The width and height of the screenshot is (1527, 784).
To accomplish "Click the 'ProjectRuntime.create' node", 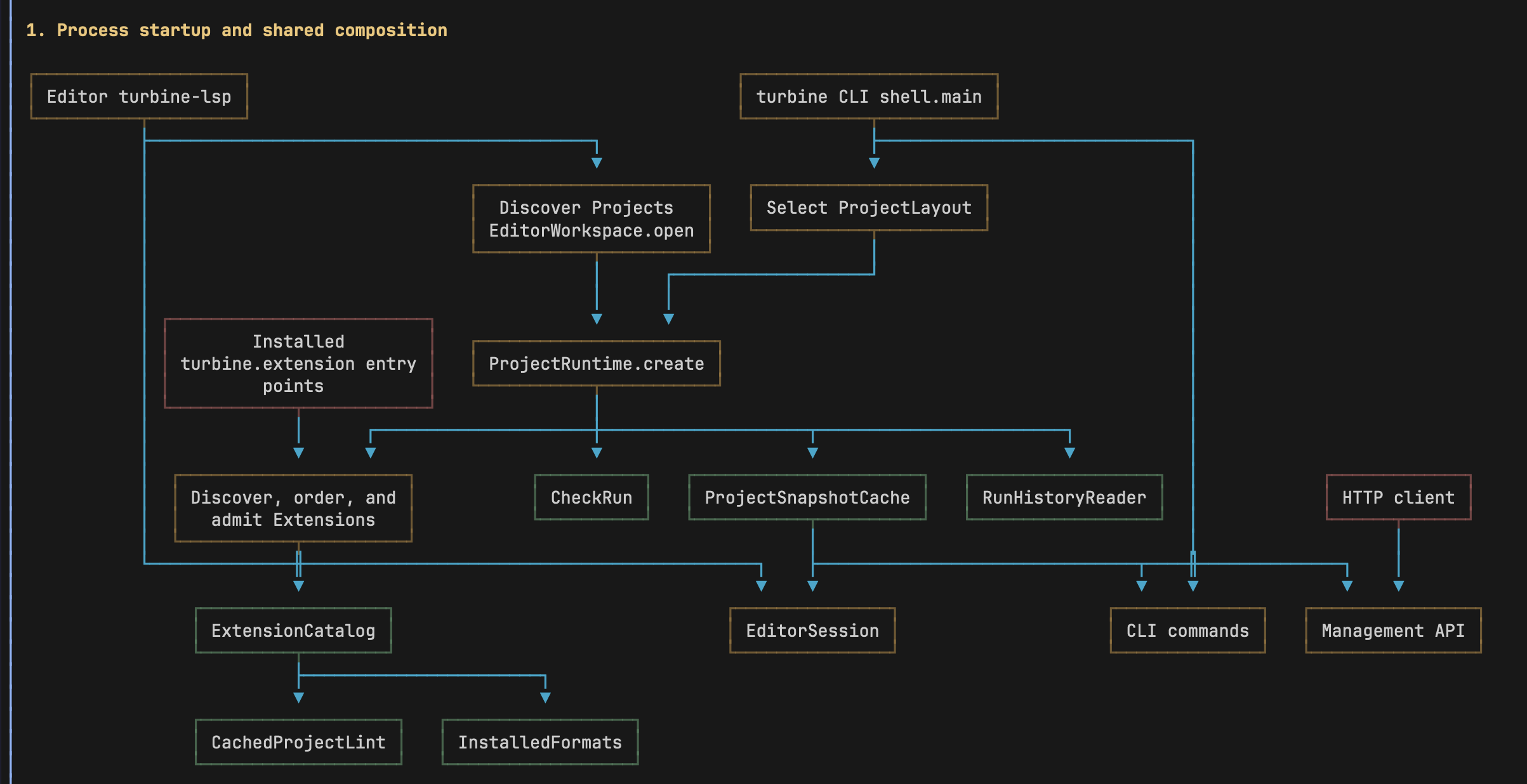I will 597,363.
